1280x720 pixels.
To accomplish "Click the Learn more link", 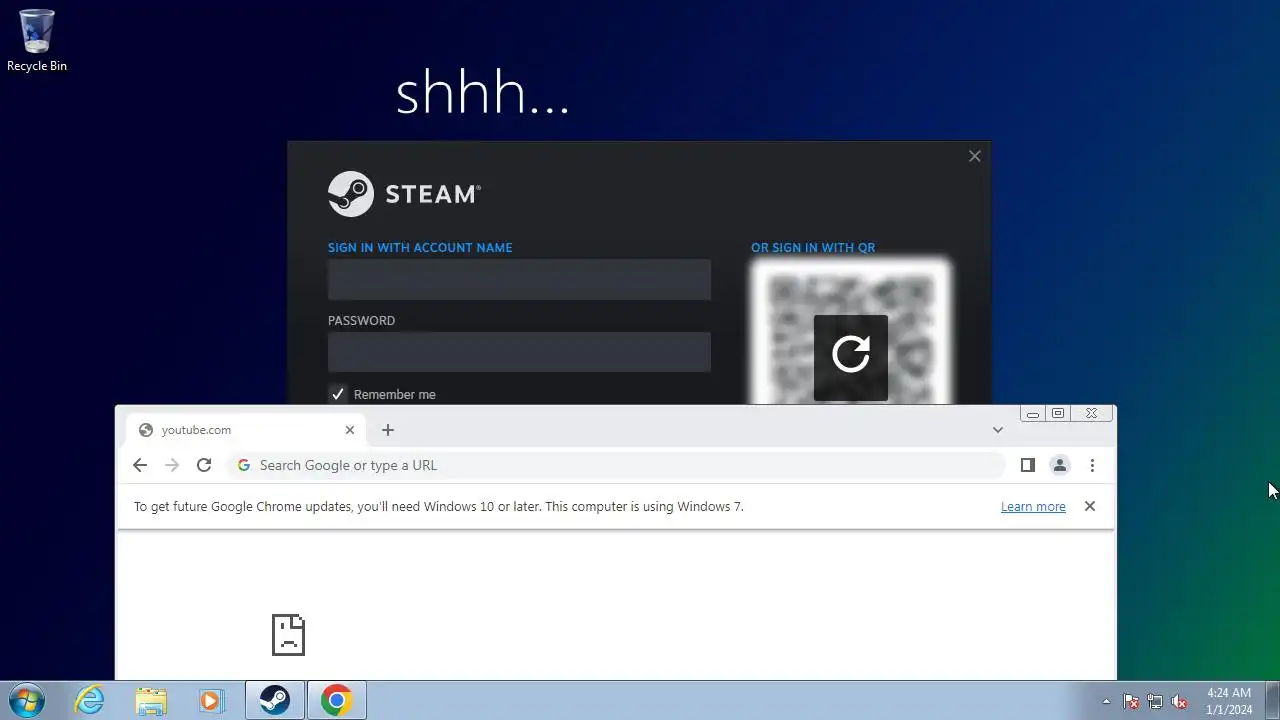I will (x=1033, y=507).
